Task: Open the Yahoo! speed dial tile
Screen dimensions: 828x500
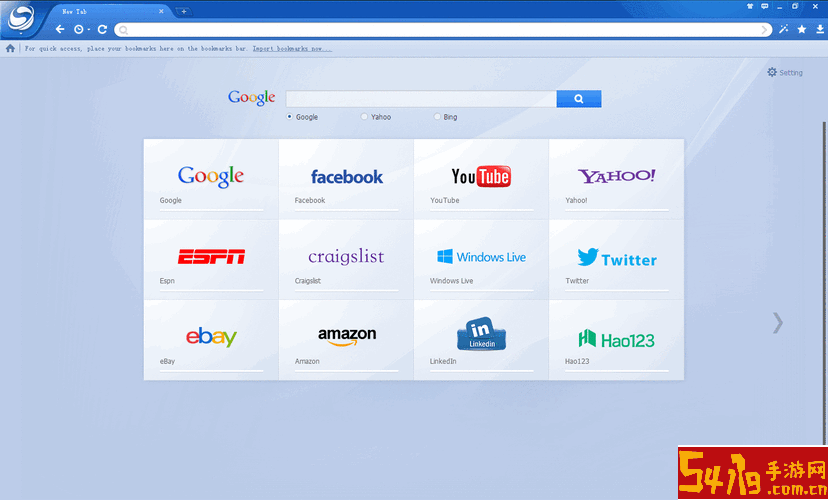Action: pyautogui.click(x=616, y=180)
